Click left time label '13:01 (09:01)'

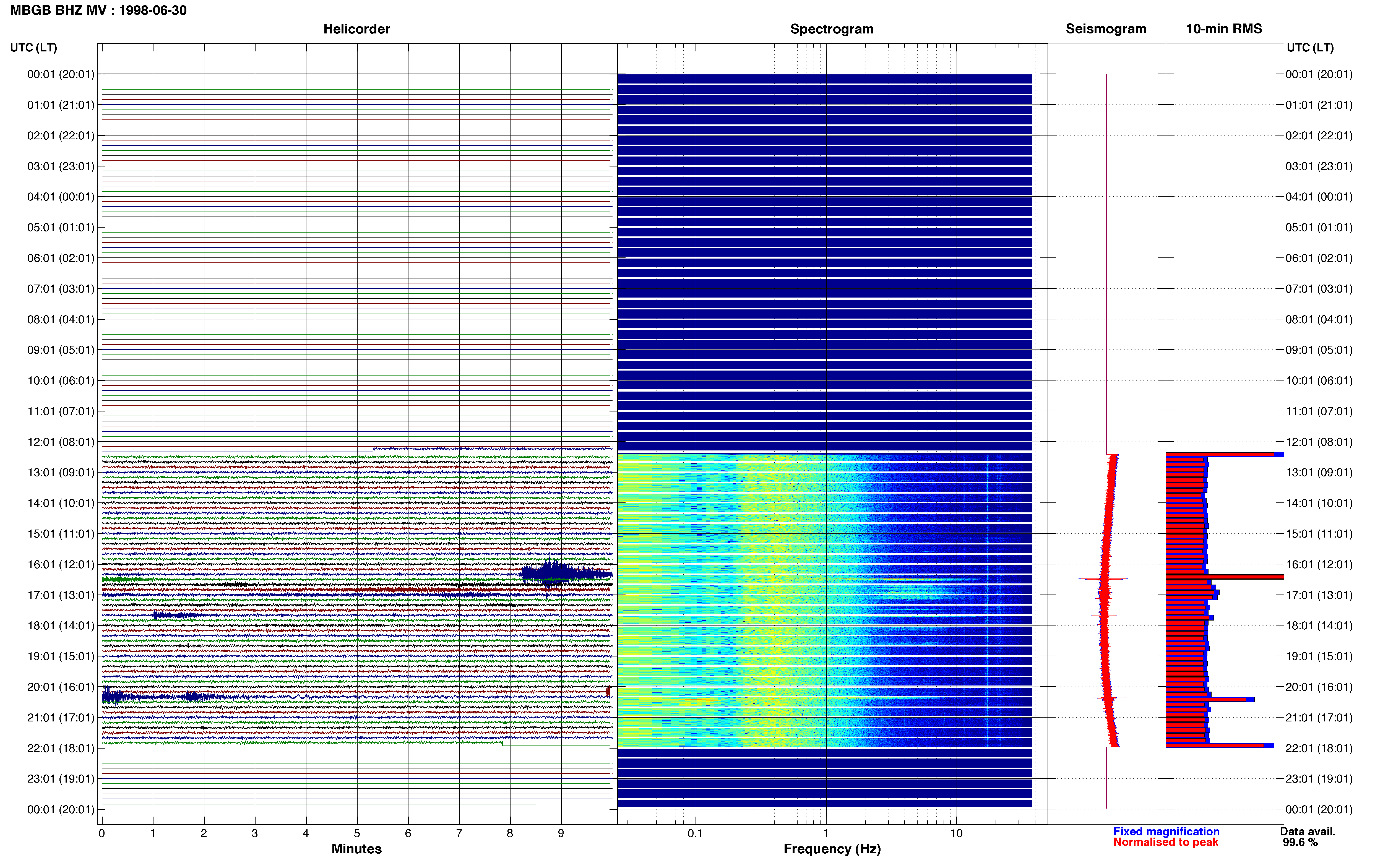pos(61,473)
